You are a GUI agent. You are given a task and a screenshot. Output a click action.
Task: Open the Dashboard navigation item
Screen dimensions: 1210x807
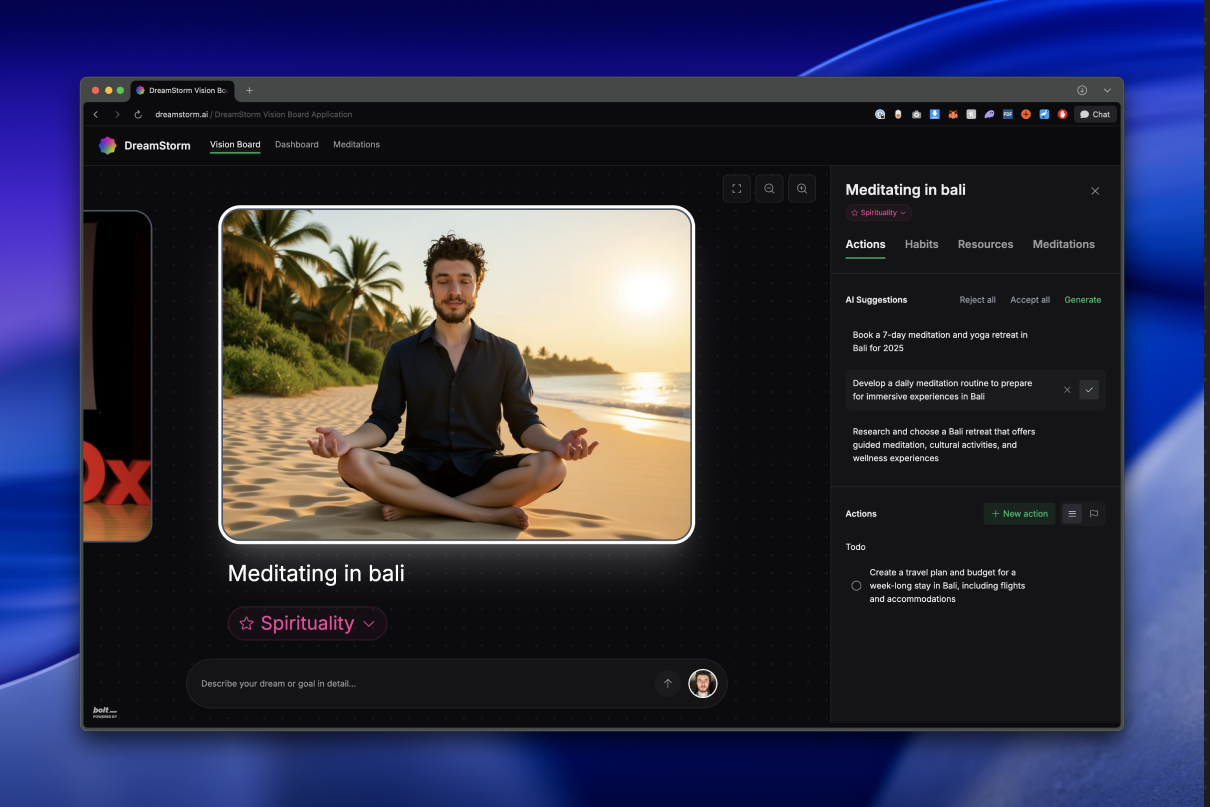click(x=297, y=145)
